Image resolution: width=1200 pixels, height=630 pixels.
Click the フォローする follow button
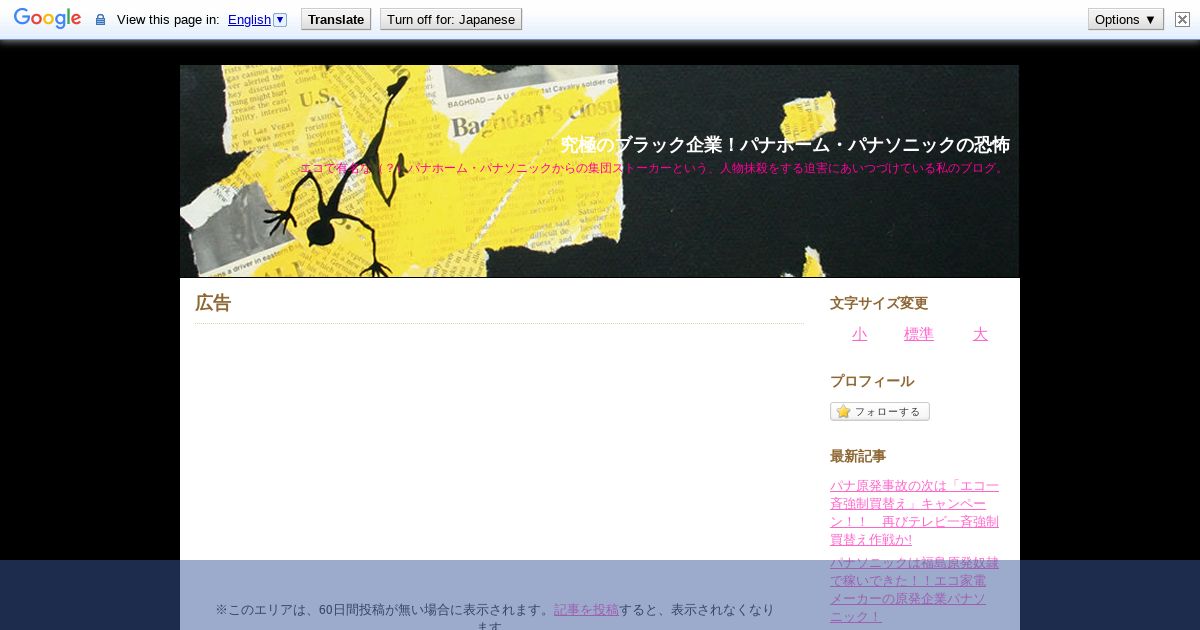(x=880, y=411)
